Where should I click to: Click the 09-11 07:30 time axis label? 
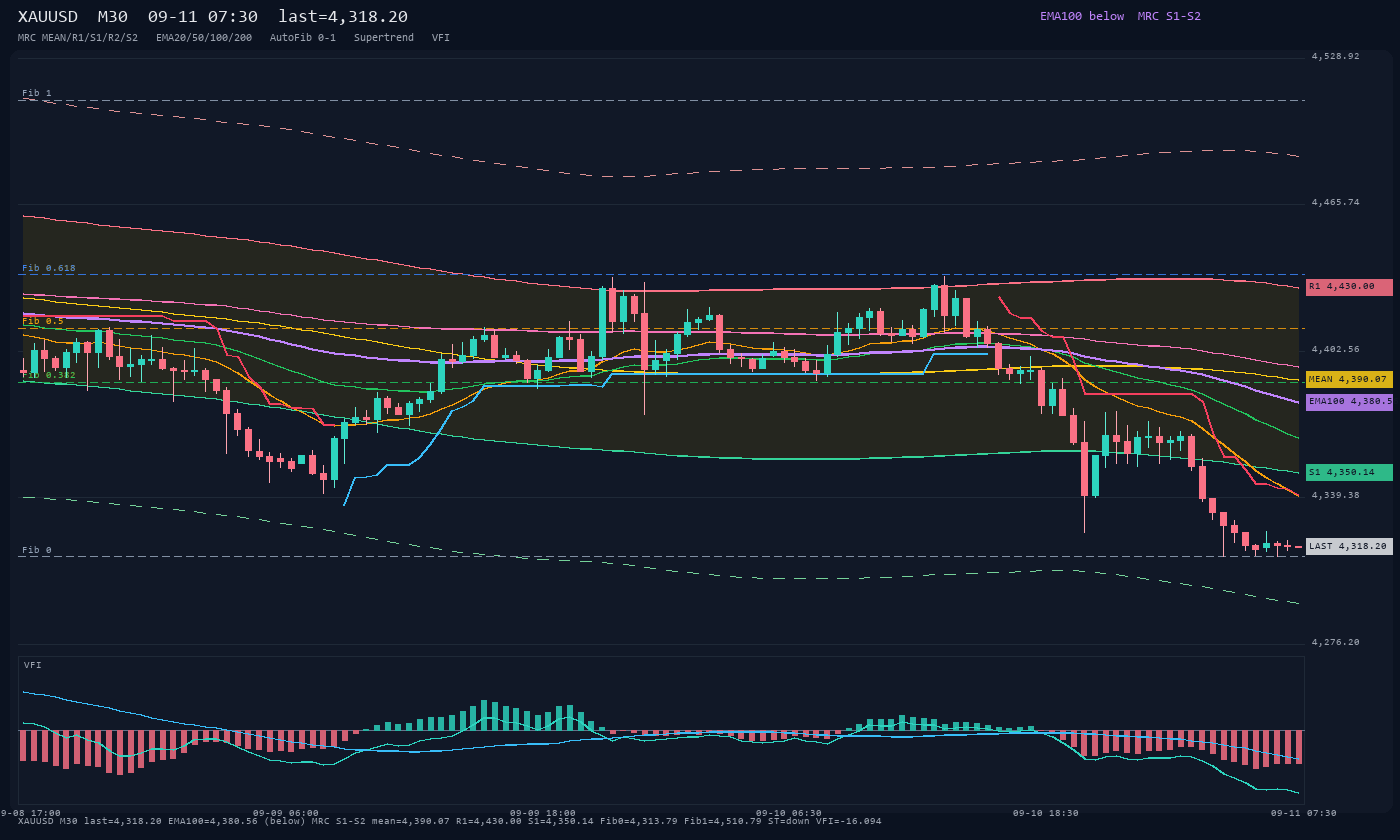(x=1304, y=813)
